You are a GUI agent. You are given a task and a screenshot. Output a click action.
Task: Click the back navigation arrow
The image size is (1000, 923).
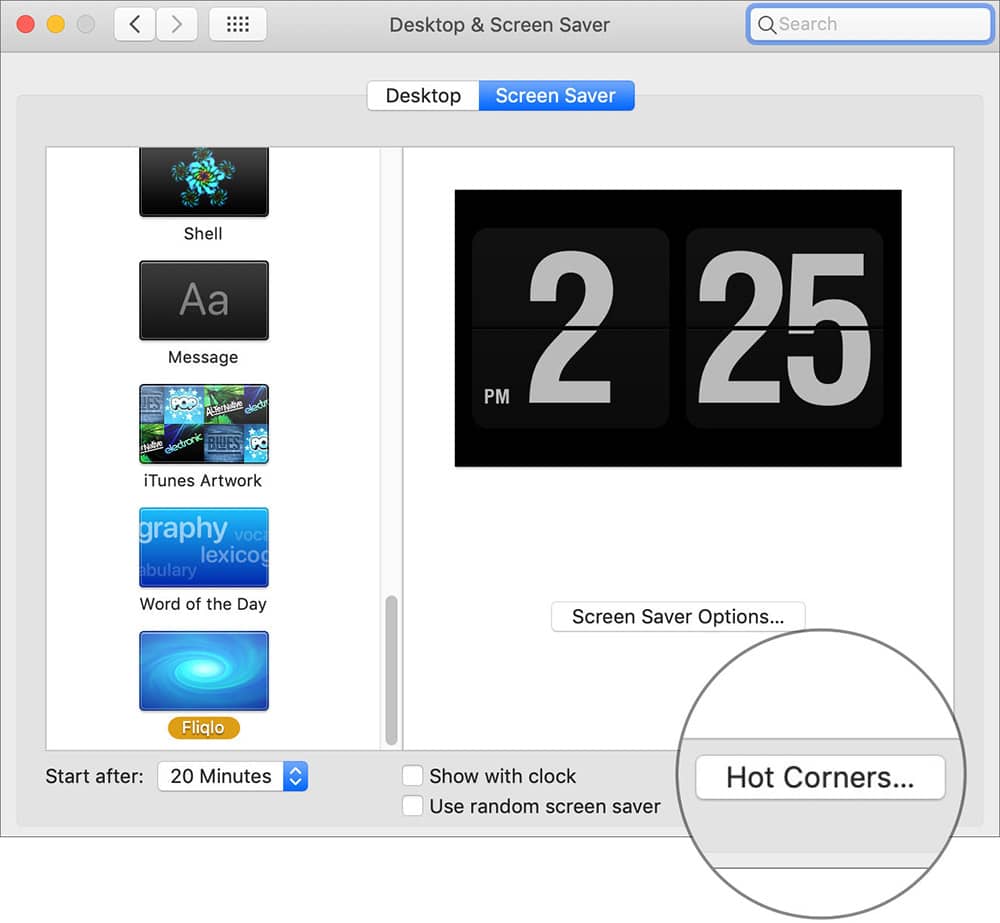point(135,23)
